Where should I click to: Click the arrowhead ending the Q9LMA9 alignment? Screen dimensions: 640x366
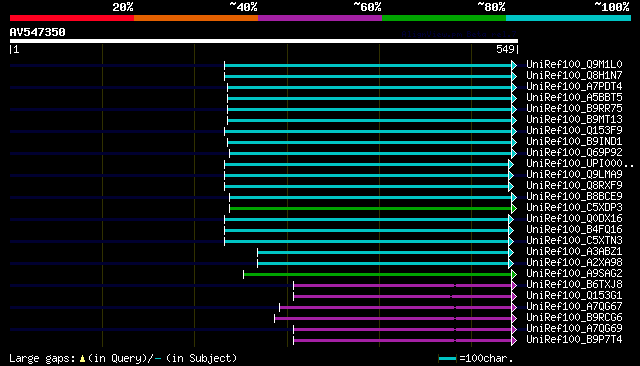[511, 175]
